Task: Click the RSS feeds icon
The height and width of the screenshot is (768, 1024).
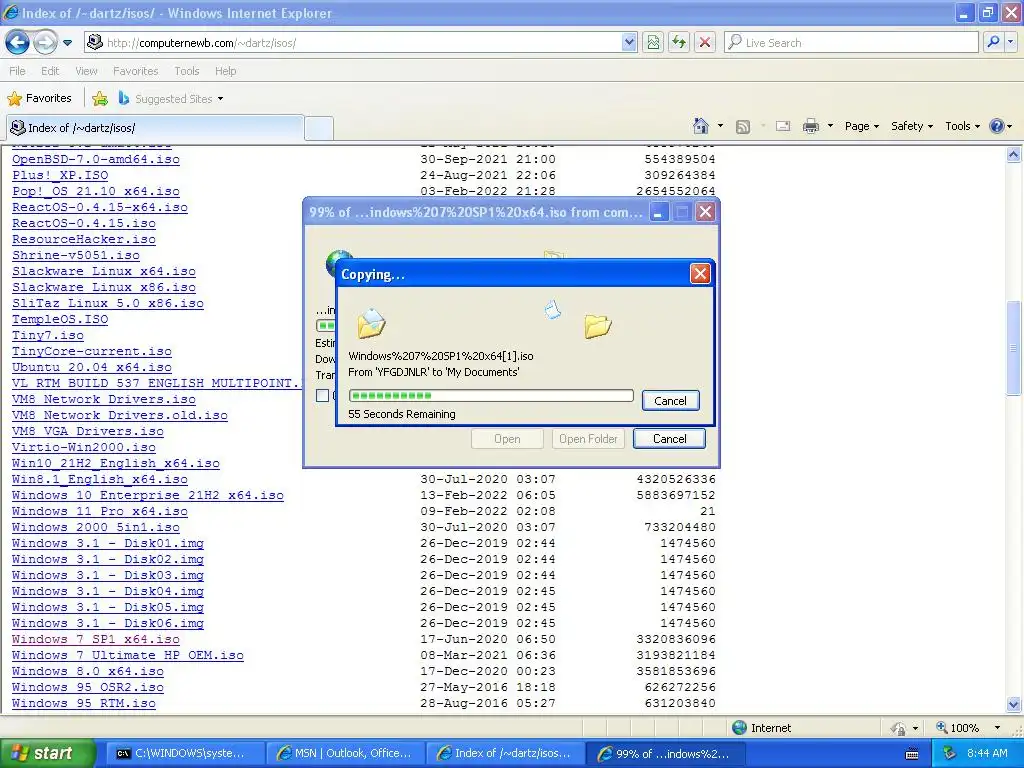Action: coord(743,126)
